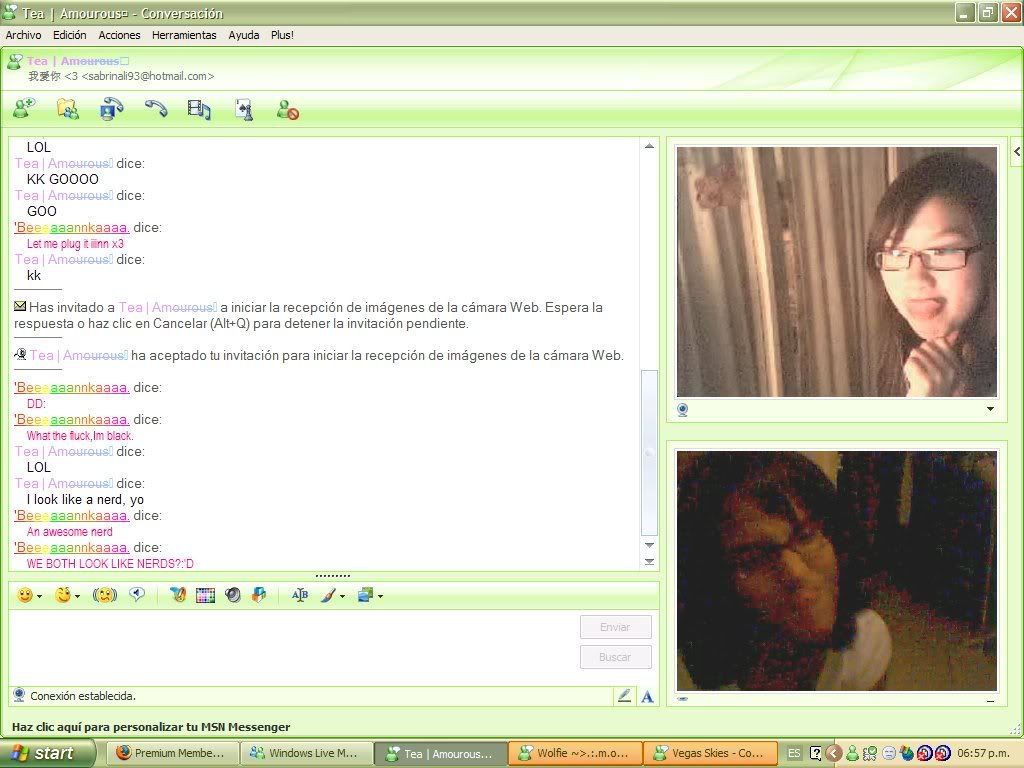1024x768 pixels.
Task: Click the upper webcam video of Tea
Action: [x=837, y=272]
